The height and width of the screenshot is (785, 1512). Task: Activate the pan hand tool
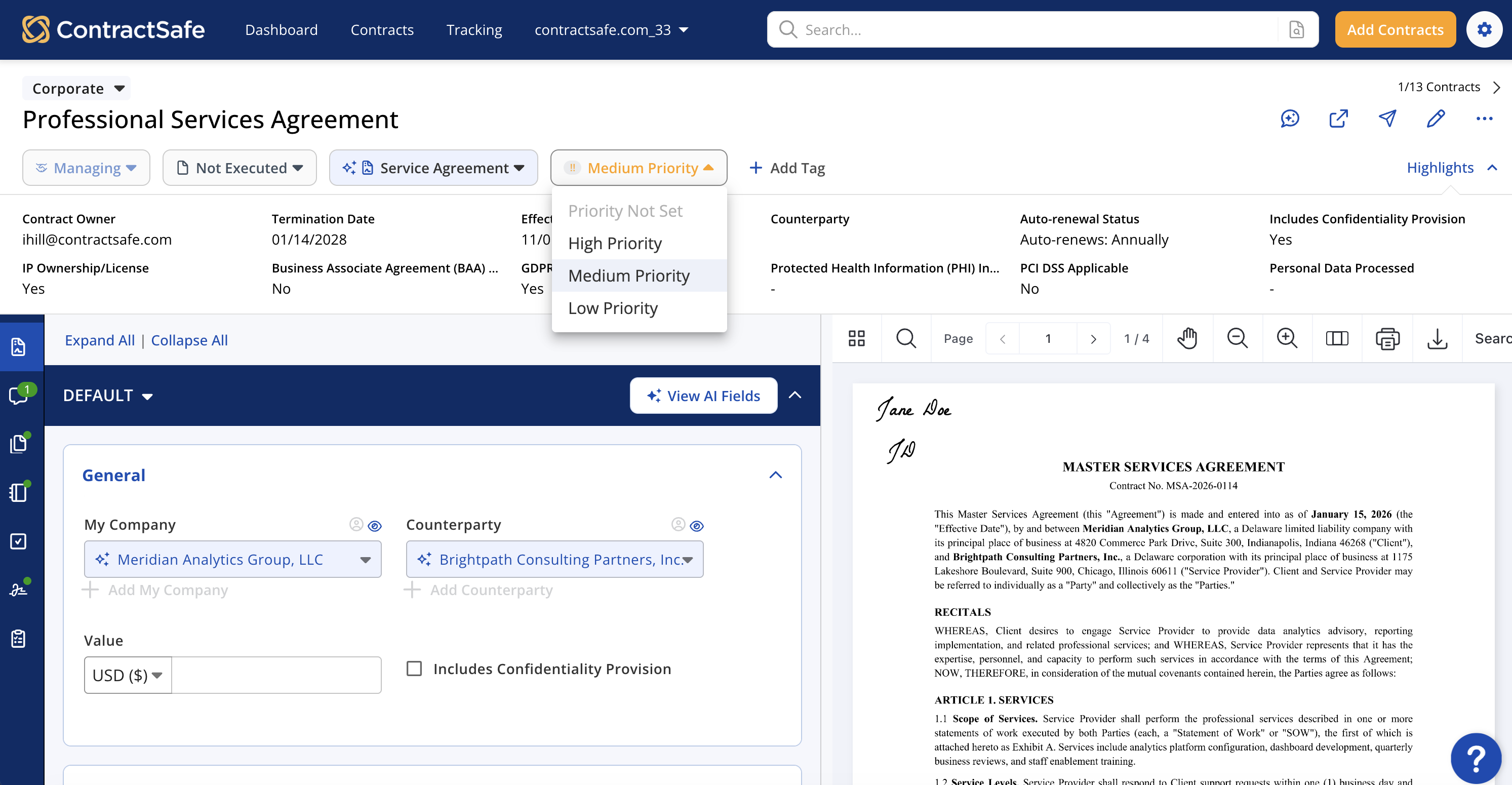click(x=1187, y=338)
